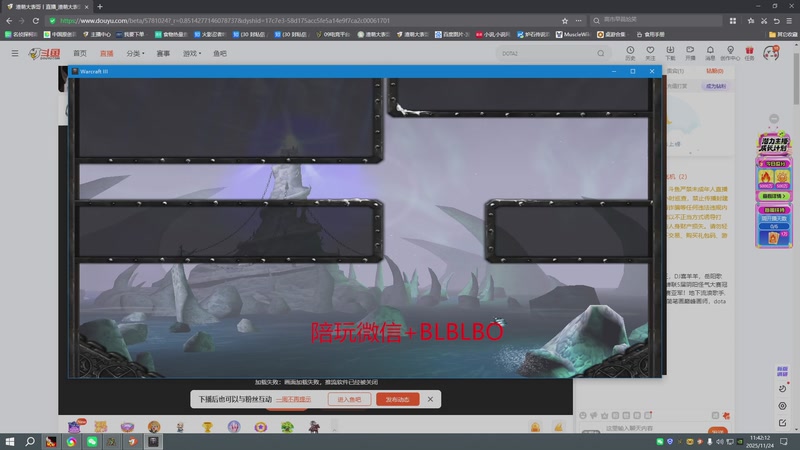Click the Warcraft III taskbar icon
The height and width of the screenshot is (450, 800).
(x=153, y=441)
